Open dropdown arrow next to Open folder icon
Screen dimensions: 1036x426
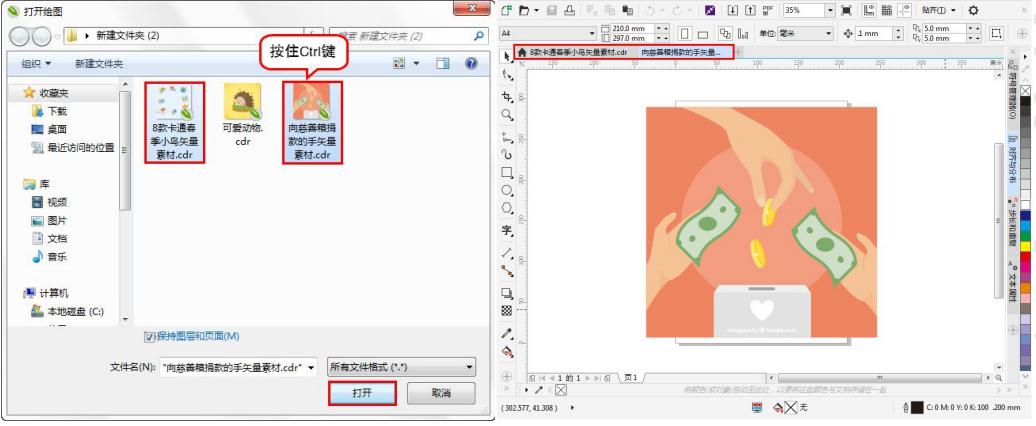(536, 10)
